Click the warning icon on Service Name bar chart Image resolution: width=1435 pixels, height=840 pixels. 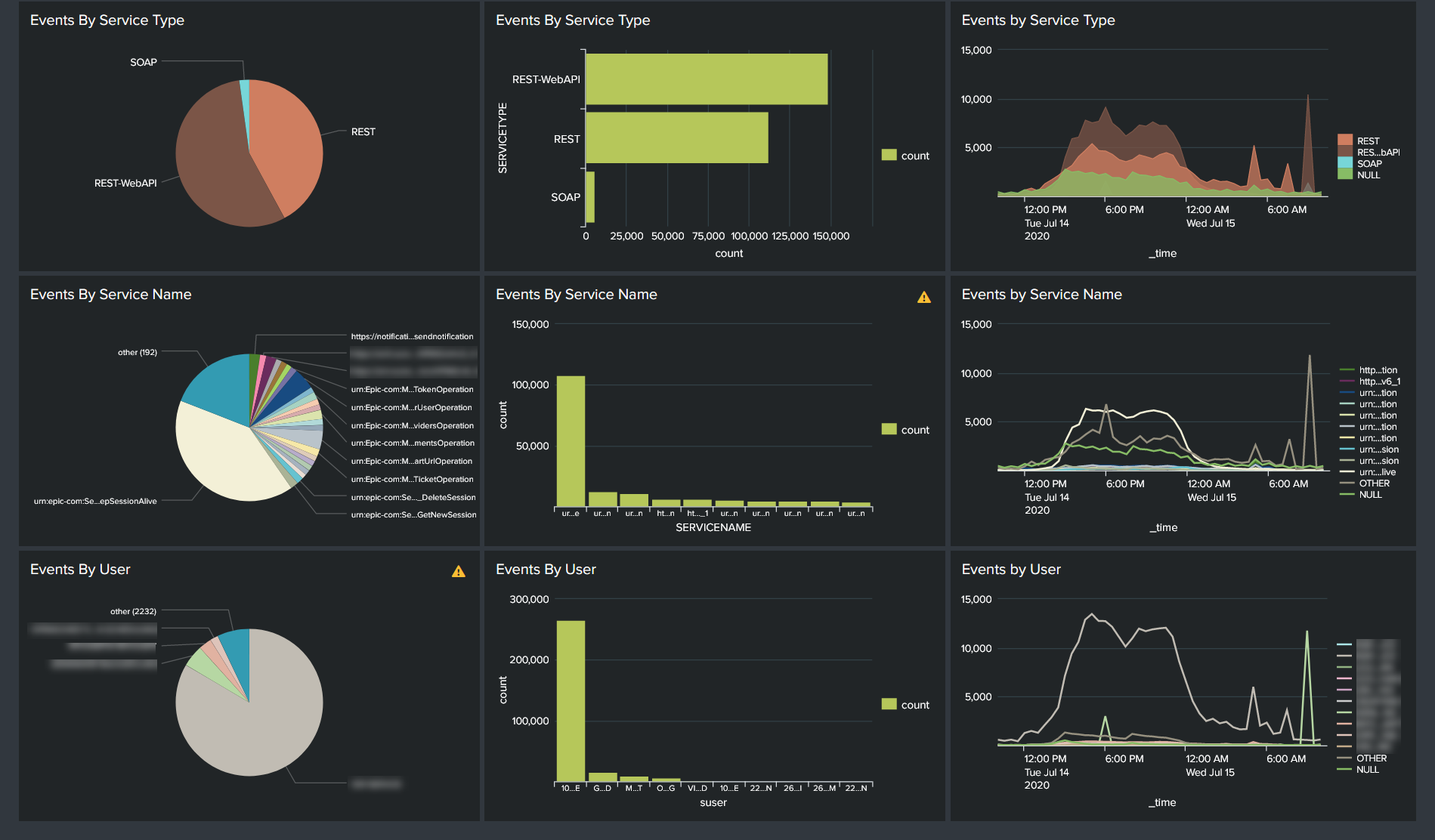923,298
